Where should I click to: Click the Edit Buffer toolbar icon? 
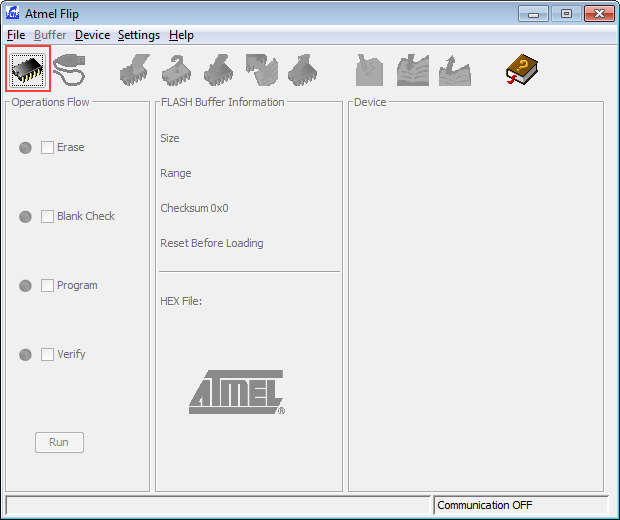coord(369,70)
